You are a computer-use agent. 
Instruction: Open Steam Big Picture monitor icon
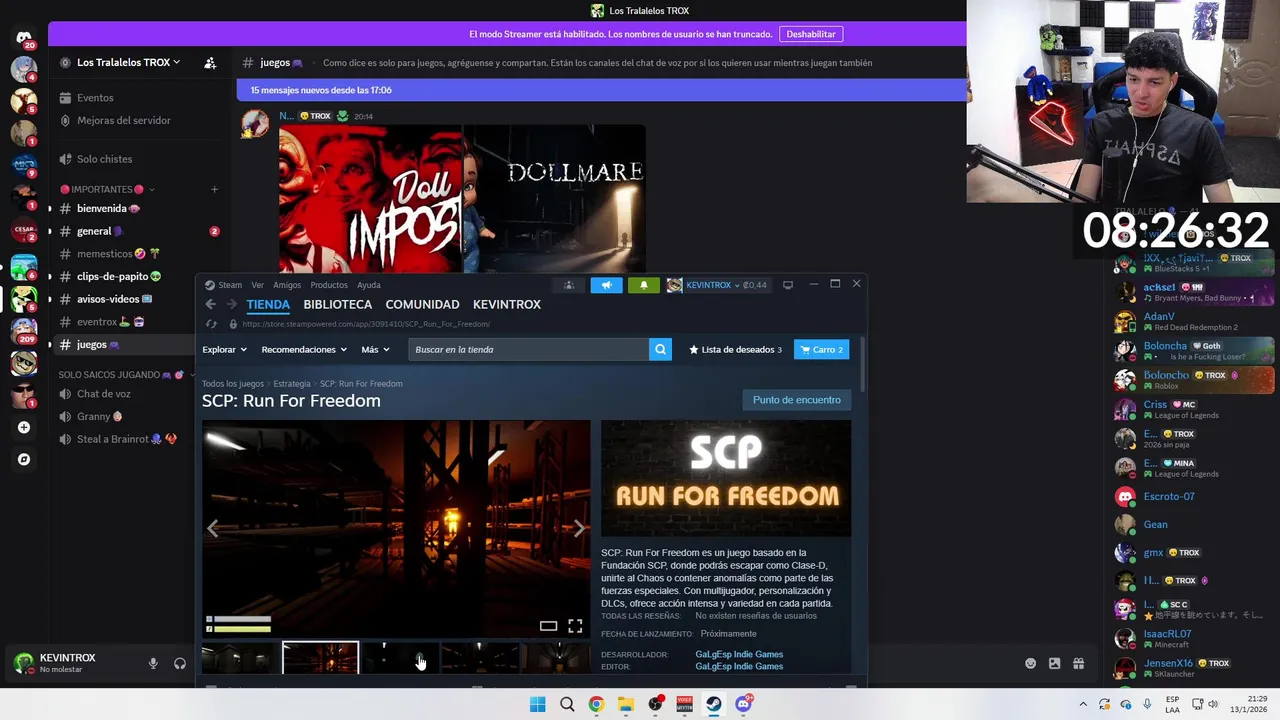tap(788, 285)
